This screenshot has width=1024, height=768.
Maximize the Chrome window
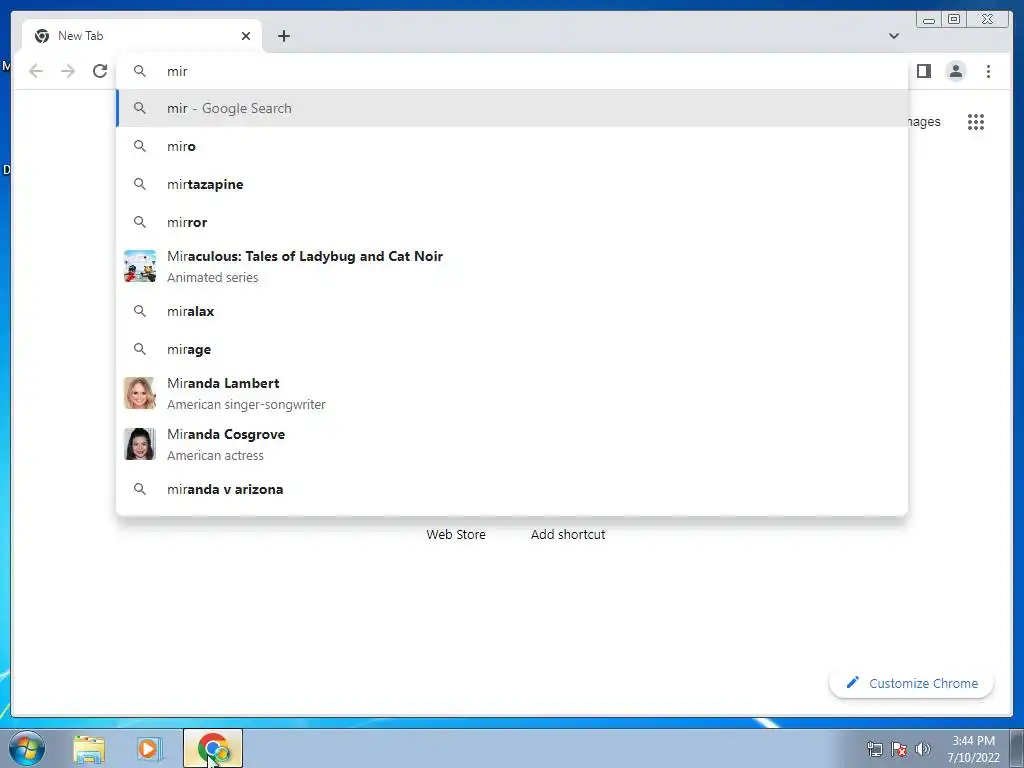(954, 19)
